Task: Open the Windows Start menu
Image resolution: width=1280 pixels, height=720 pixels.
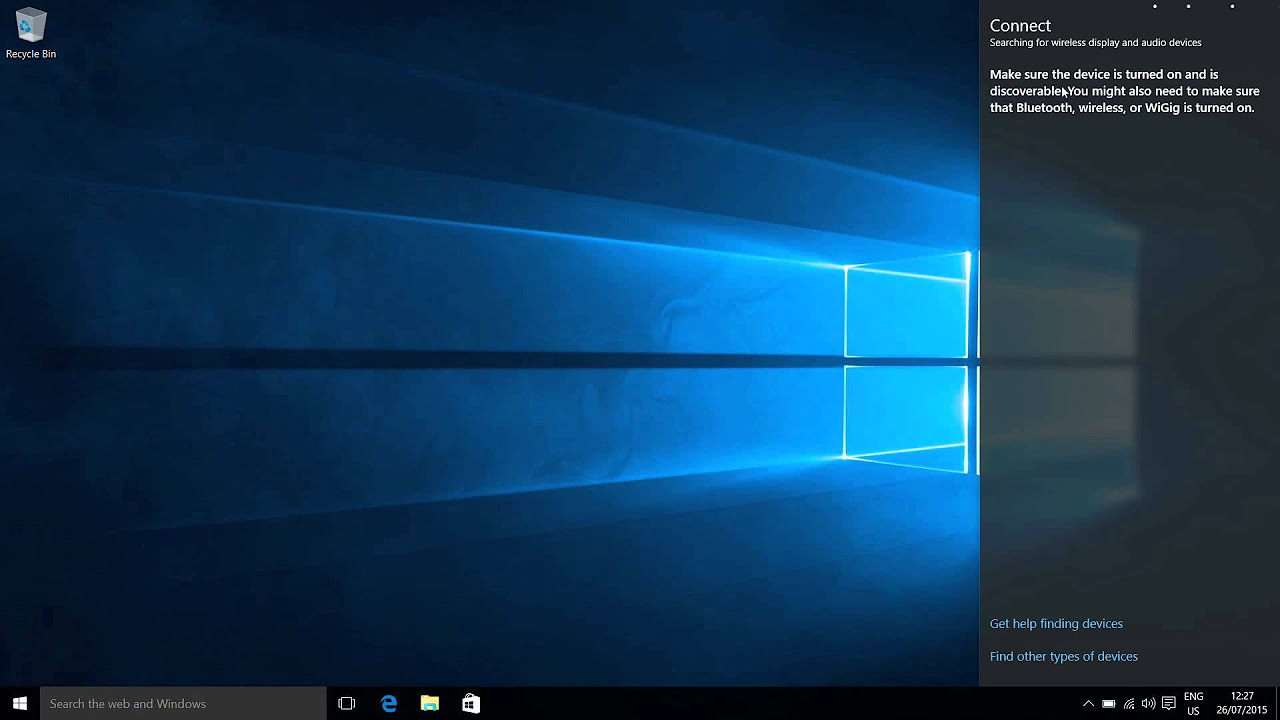Action: coord(20,704)
